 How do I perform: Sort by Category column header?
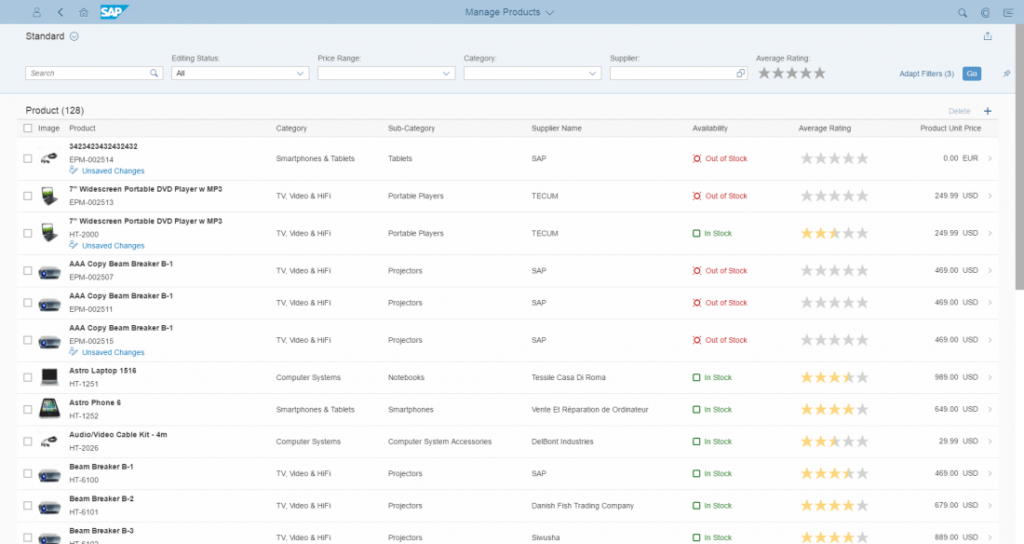[291, 128]
